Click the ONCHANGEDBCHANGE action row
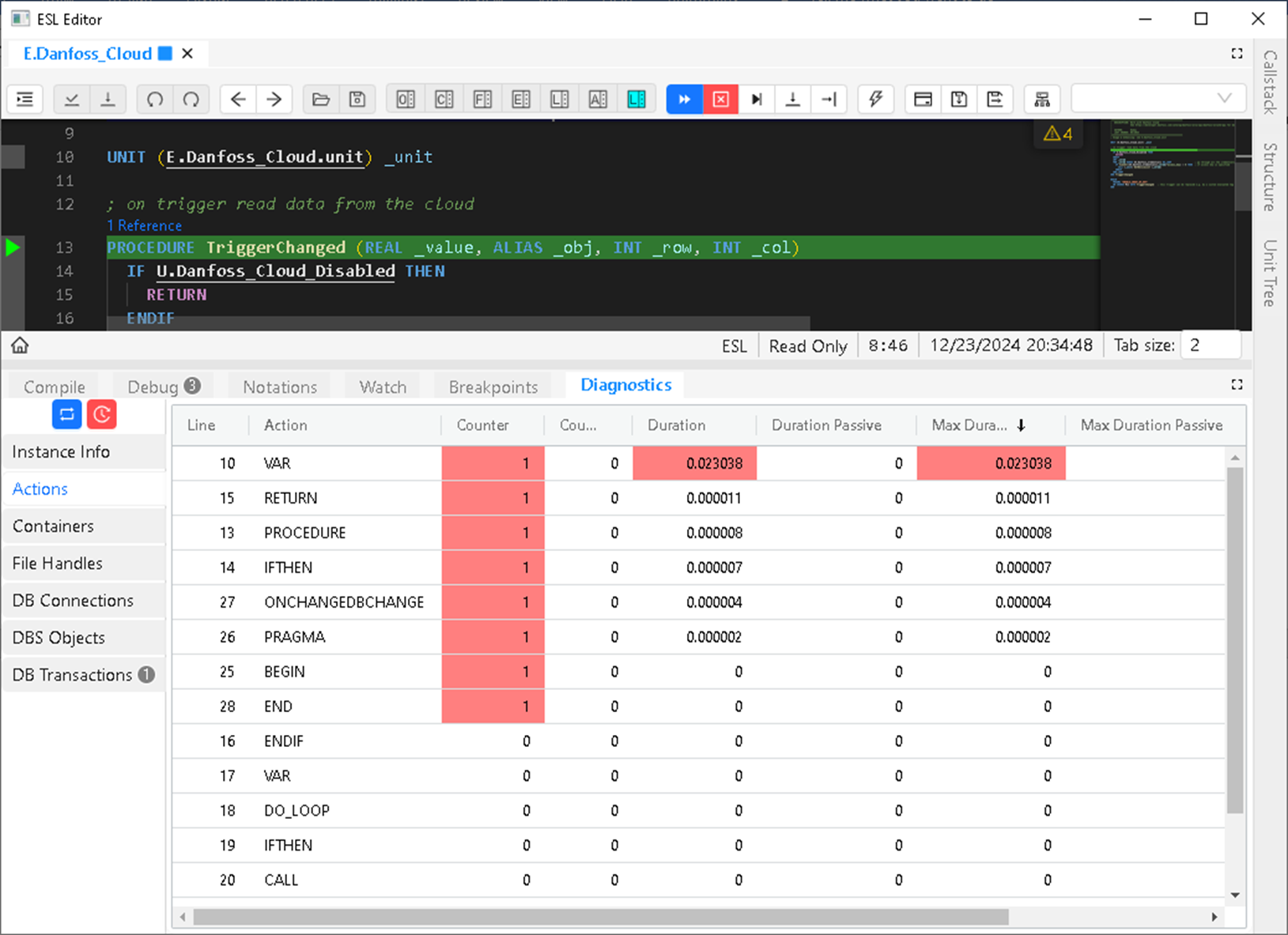Viewport: 1288px width, 935px height. pos(699,602)
